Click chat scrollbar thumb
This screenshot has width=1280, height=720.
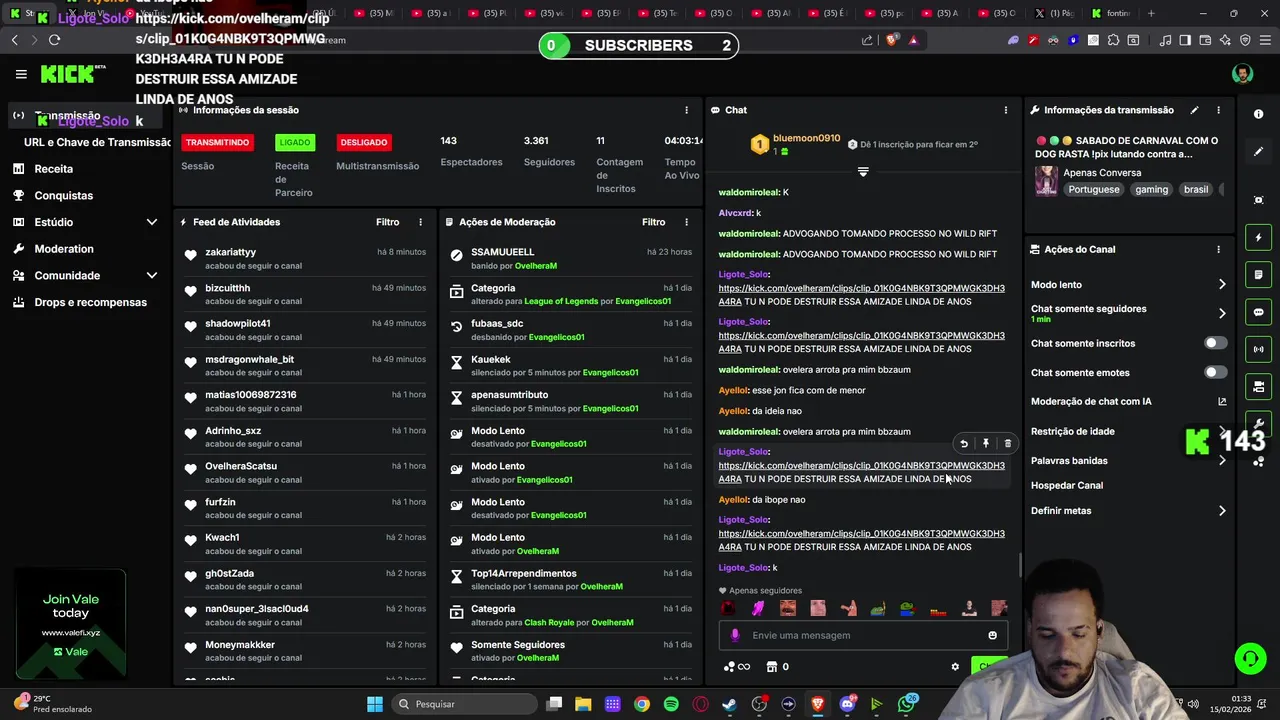(x=1019, y=565)
